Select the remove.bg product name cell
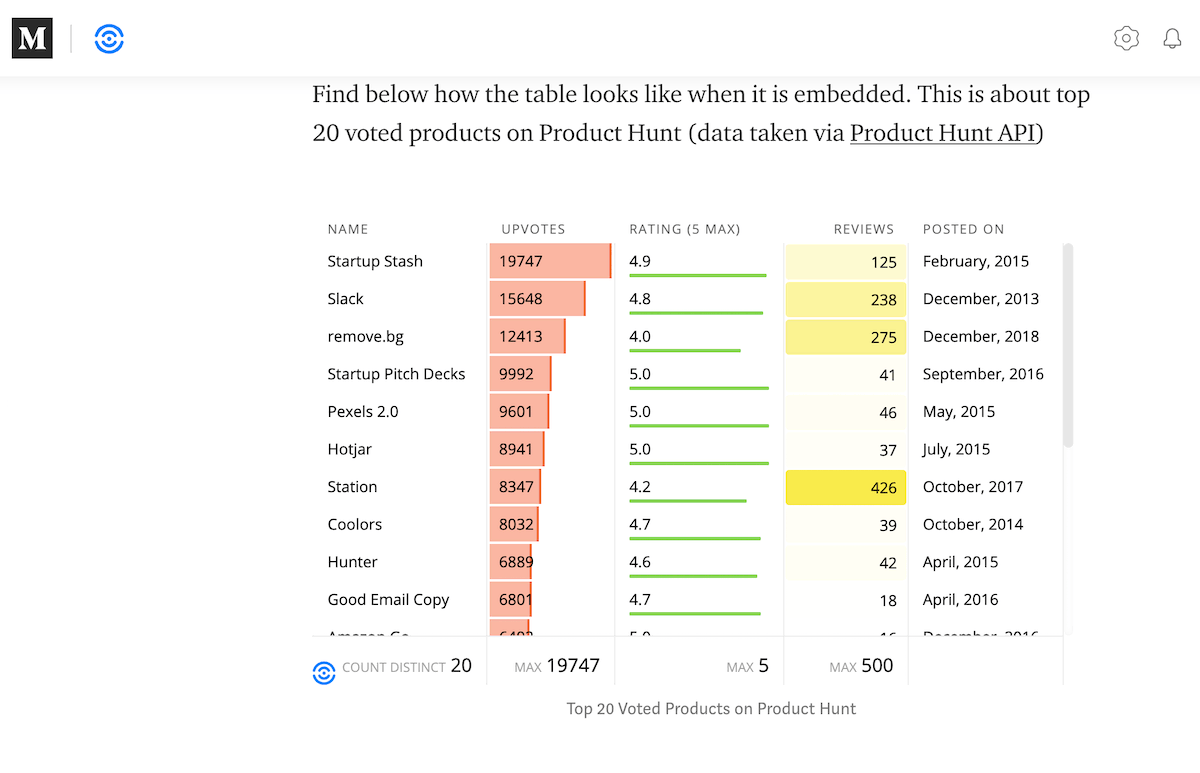This screenshot has height=773, width=1200. 365,336
